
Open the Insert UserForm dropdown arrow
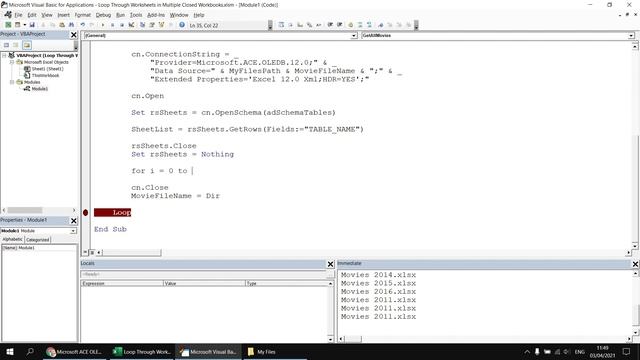[24, 25]
